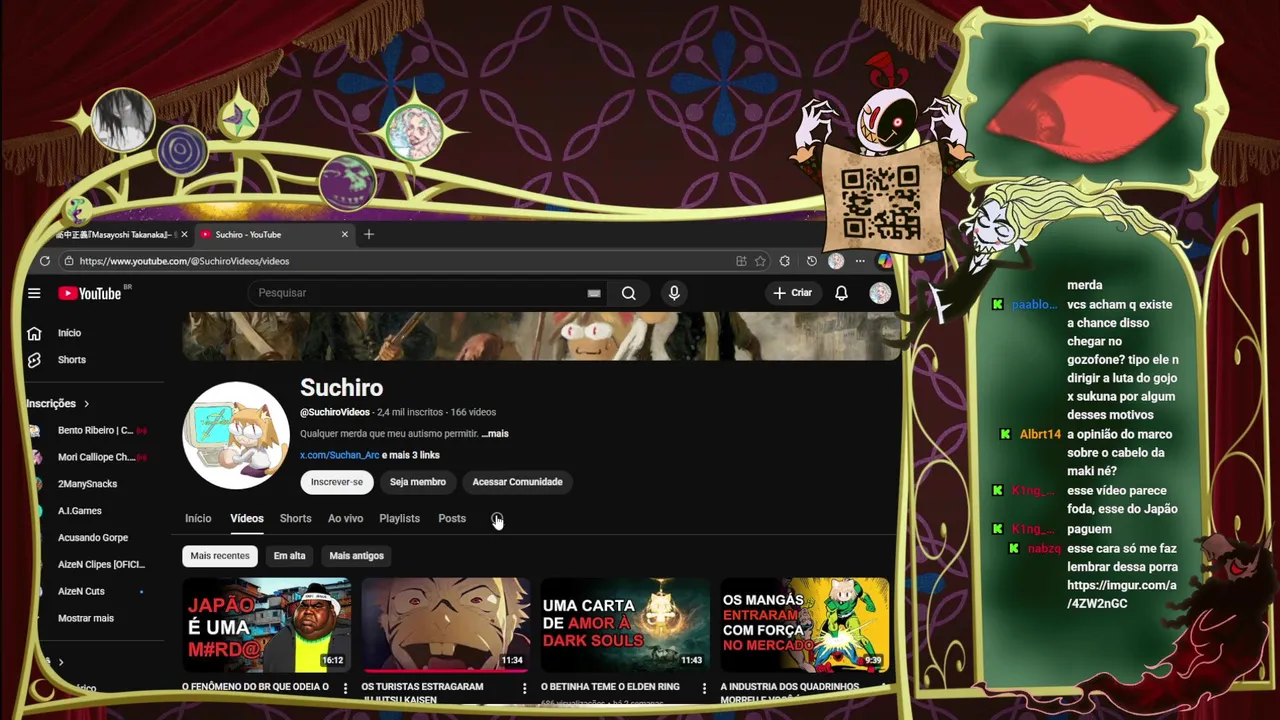Image resolution: width=1280 pixels, height=720 pixels.
Task: Click the Criar create button
Action: (x=792, y=293)
